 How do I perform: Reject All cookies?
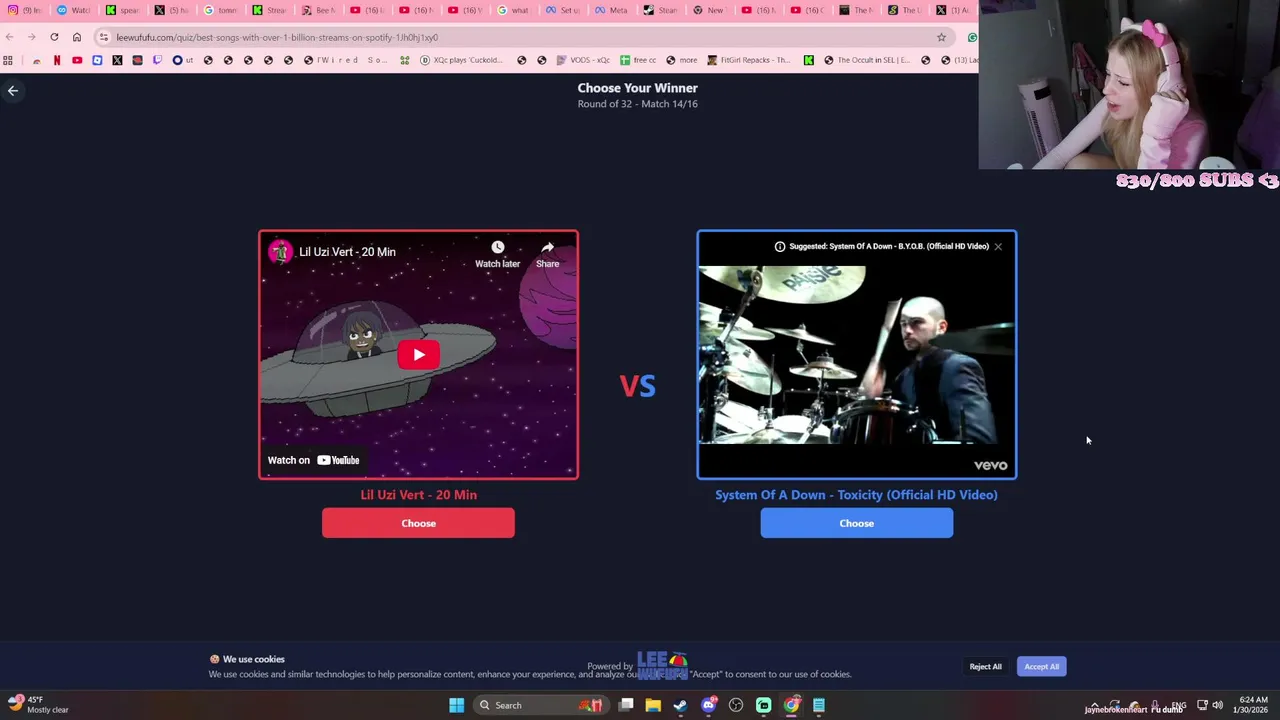point(985,666)
